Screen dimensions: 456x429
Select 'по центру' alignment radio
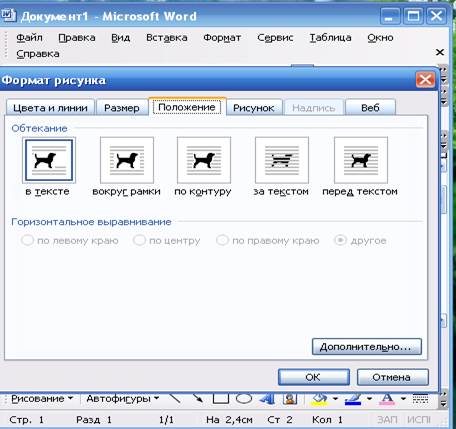coord(139,240)
